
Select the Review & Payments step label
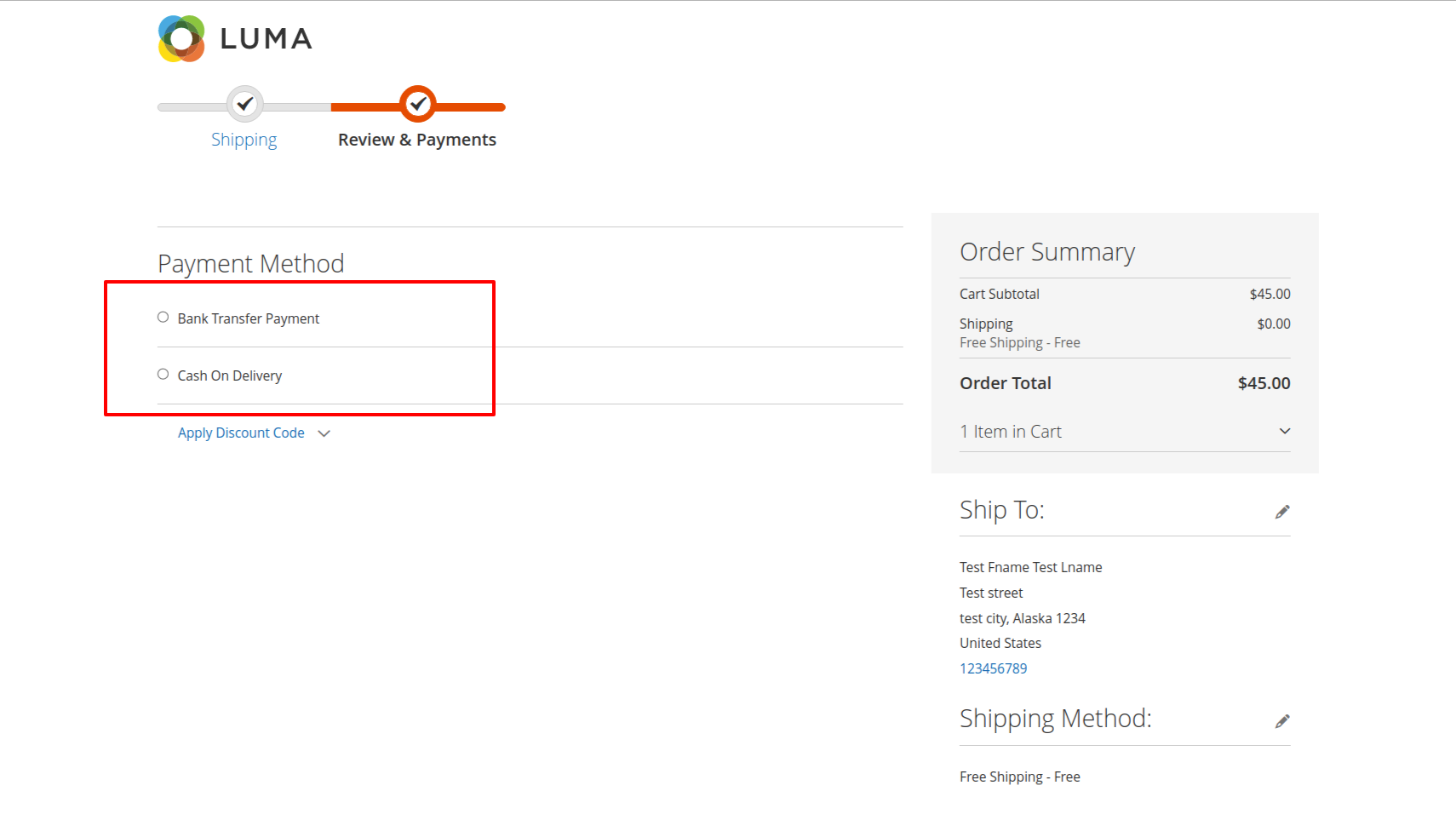pyautogui.click(x=417, y=140)
